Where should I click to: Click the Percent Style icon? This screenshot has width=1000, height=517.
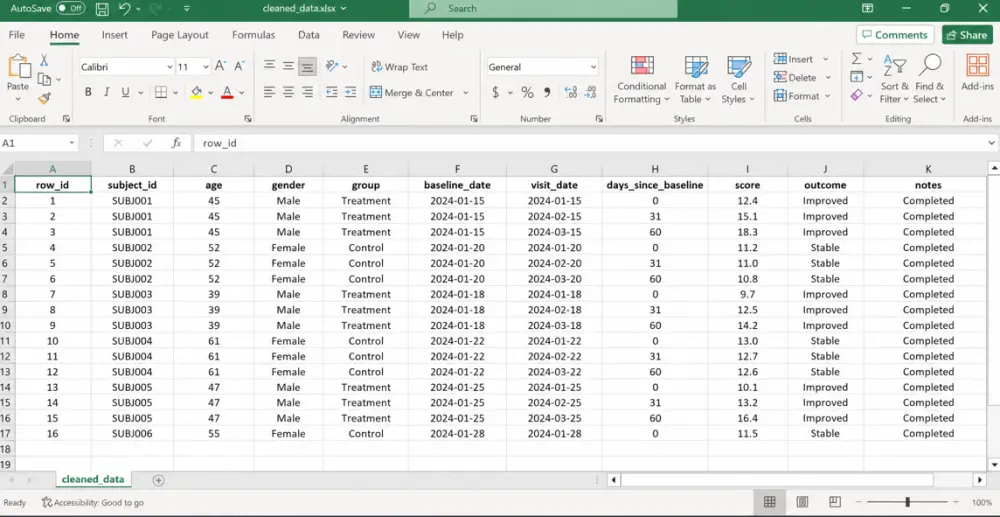pyautogui.click(x=527, y=92)
